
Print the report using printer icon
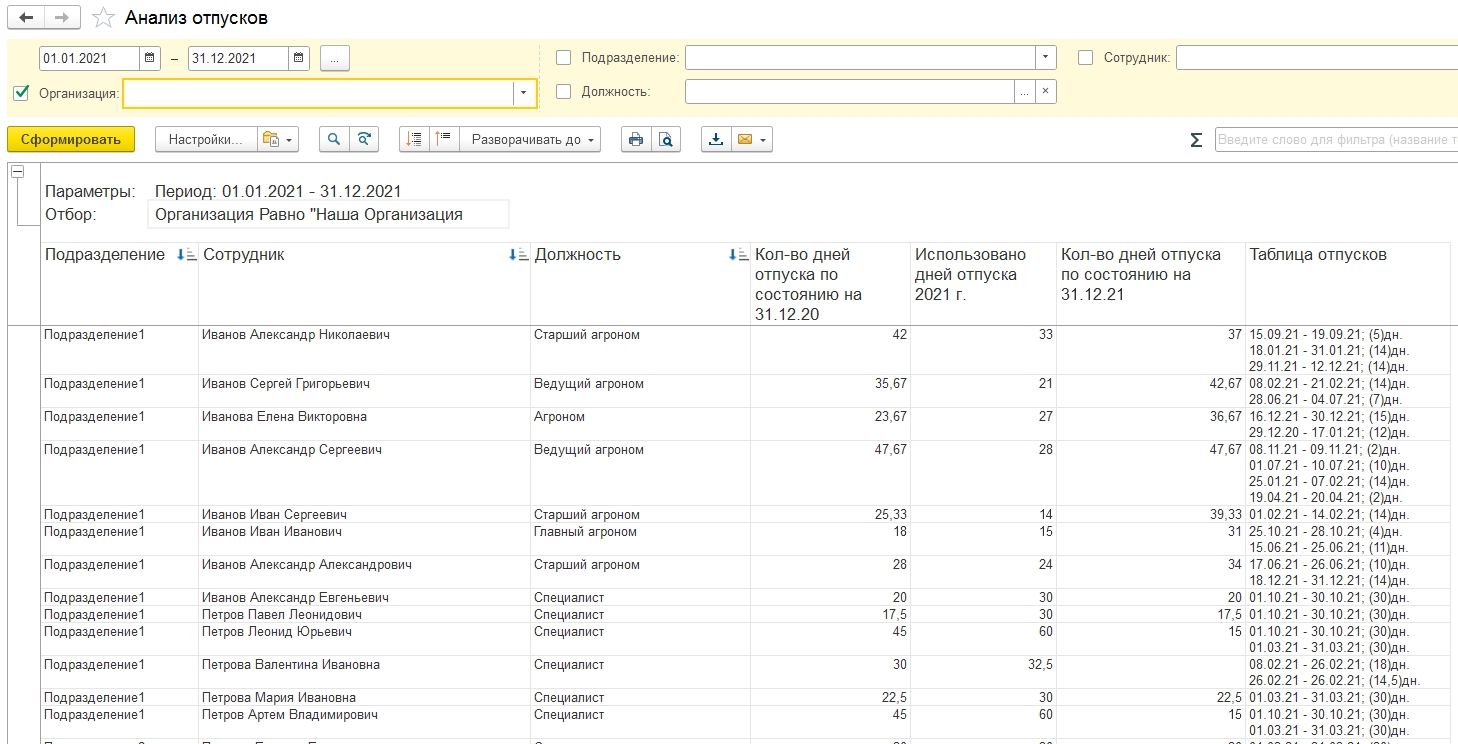pyautogui.click(x=634, y=140)
